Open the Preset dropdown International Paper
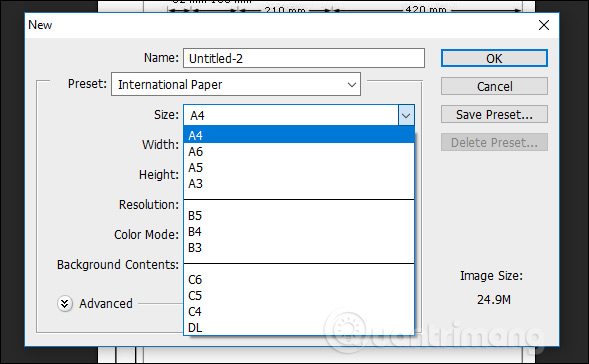The height and width of the screenshot is (364, 589). [236, 85]
